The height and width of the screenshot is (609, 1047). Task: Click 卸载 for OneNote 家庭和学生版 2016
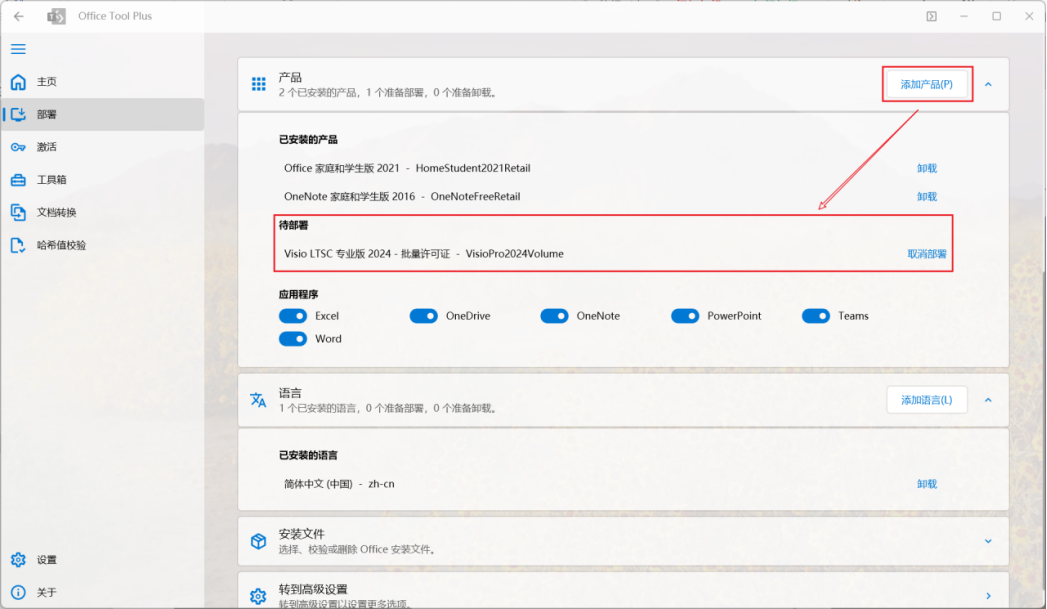(x=927, y=196)
